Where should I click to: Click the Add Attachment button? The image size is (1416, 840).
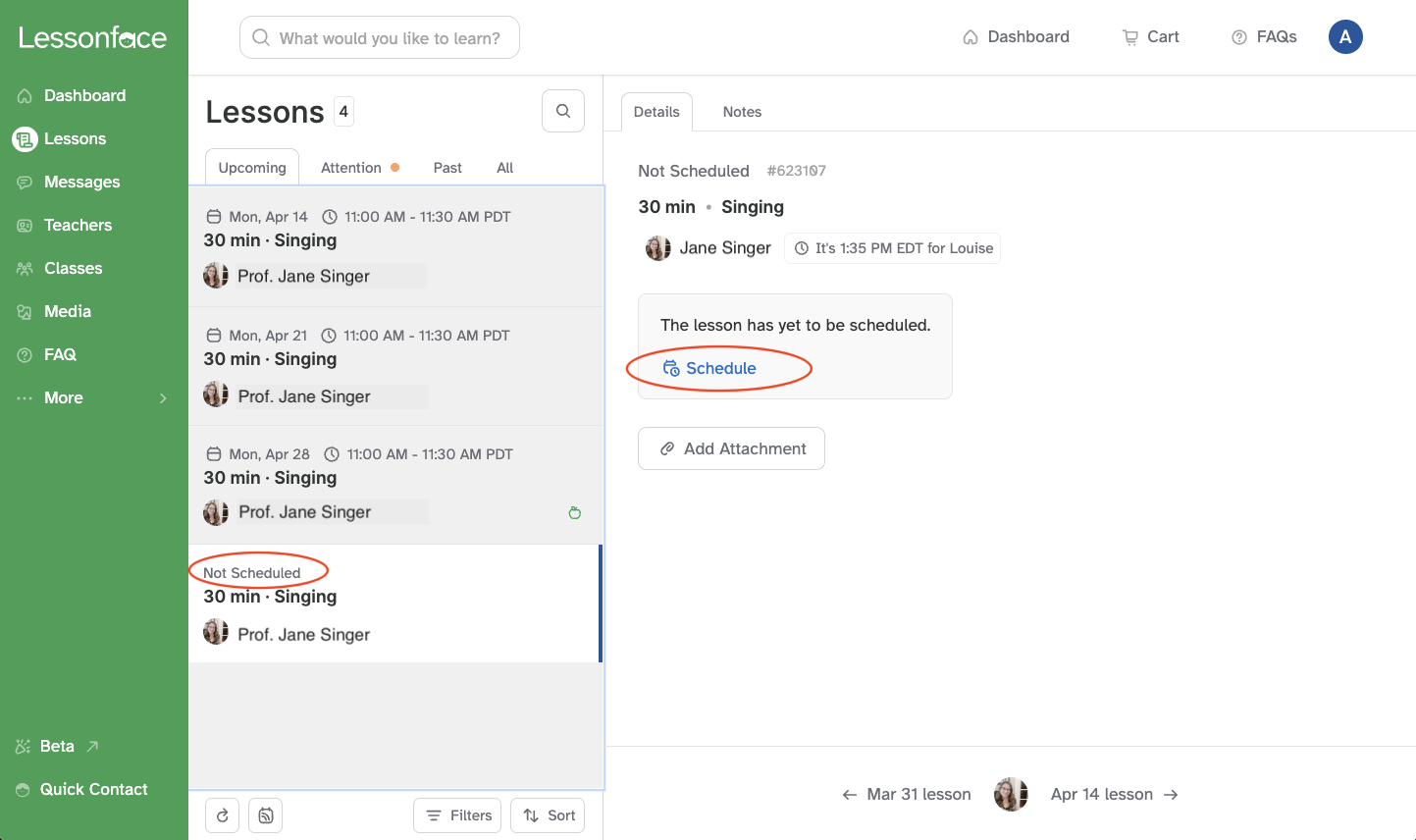pyautogui.click(x=731, y=448)
